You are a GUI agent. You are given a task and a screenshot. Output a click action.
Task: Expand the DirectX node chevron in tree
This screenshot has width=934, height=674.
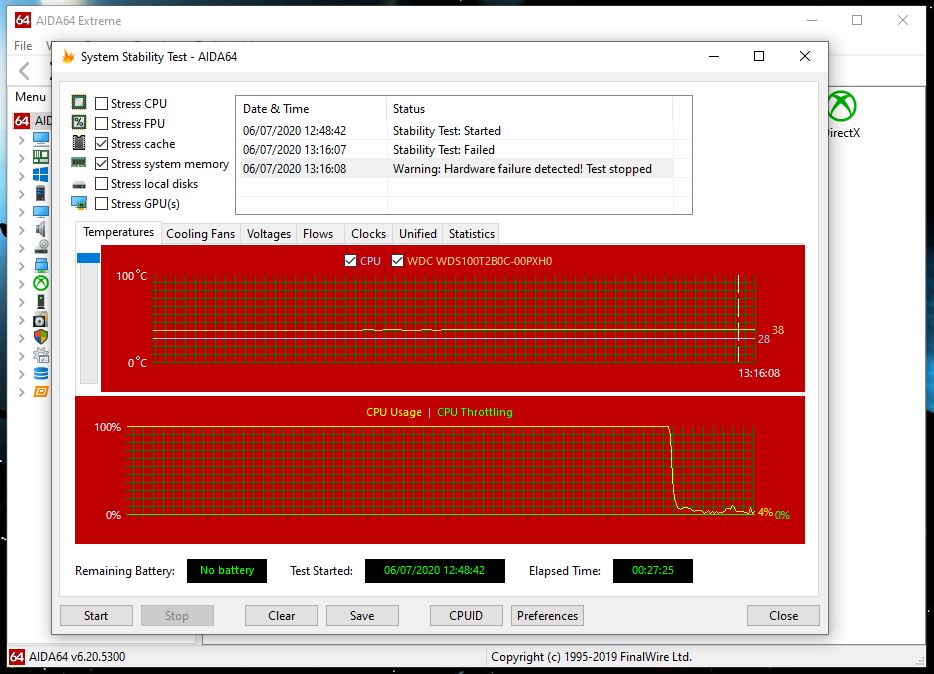[x=21, y=284]
